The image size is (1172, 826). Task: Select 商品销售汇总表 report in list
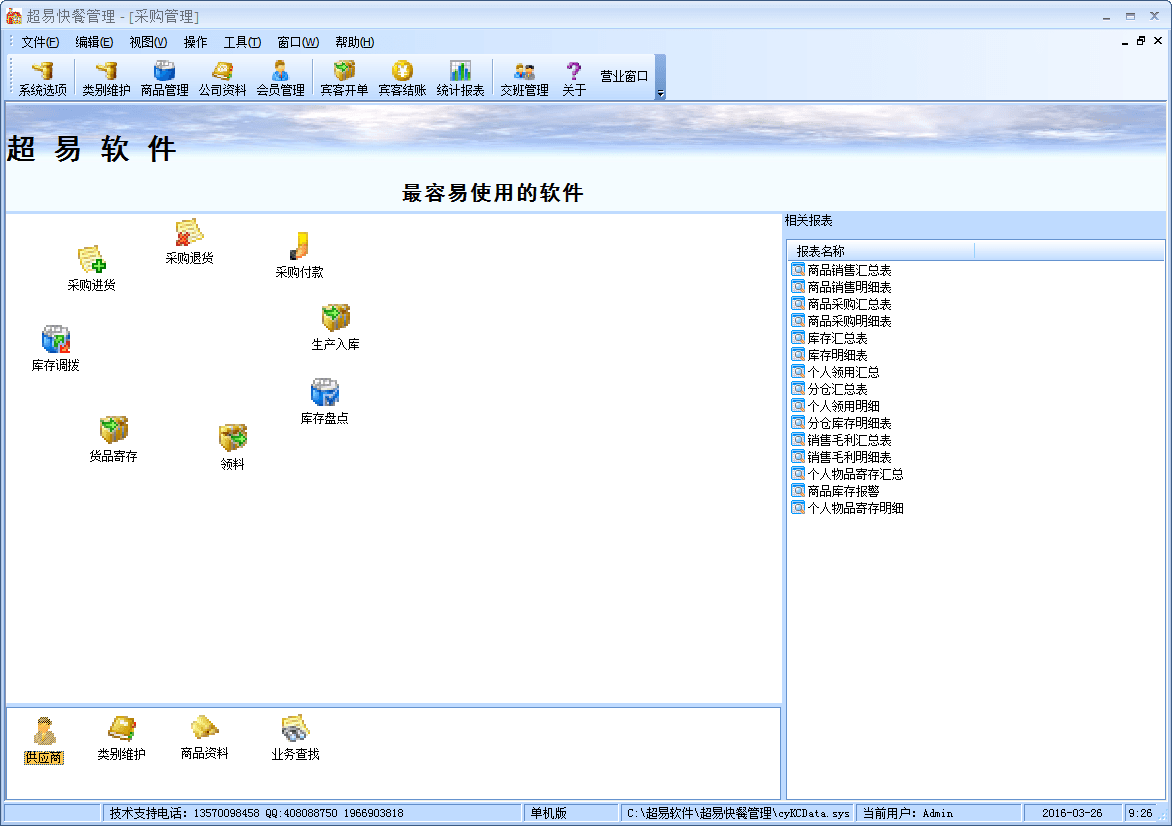(849, 270)
